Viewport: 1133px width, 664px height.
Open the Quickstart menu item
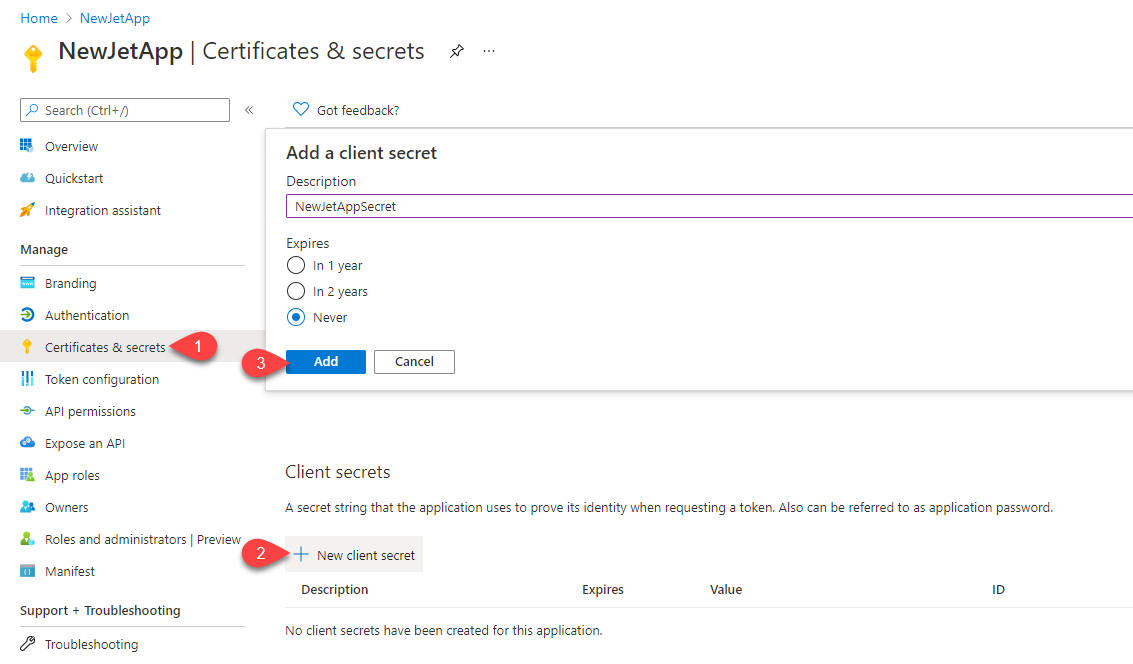[74, 178]
